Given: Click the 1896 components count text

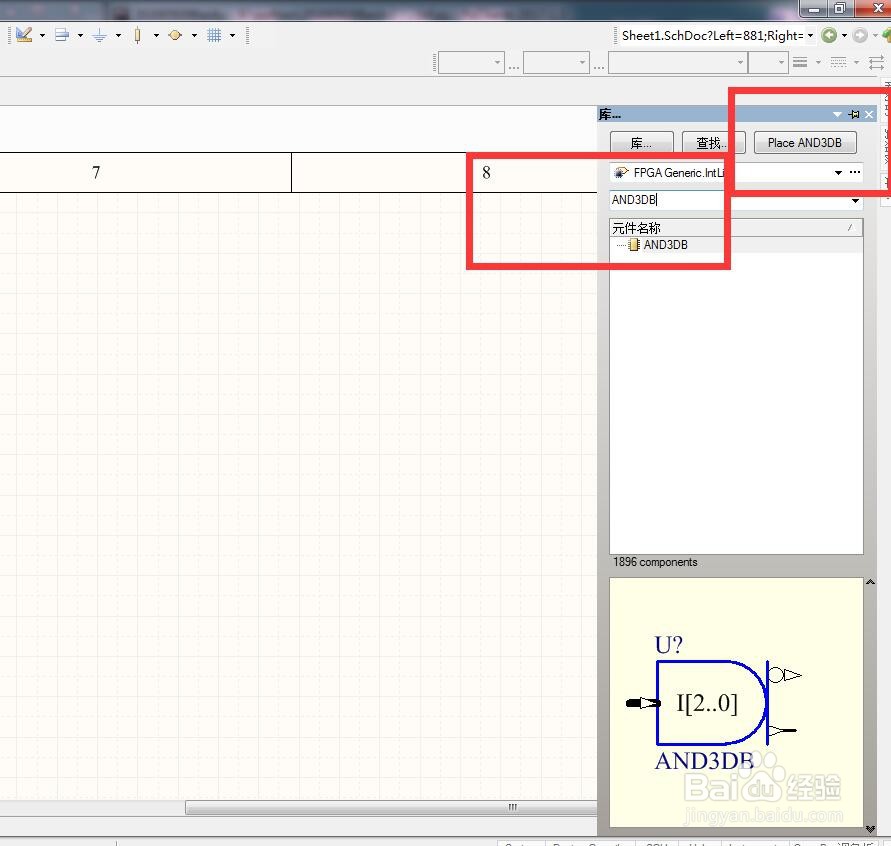Looking at the screenshot, I should (655, 562).
